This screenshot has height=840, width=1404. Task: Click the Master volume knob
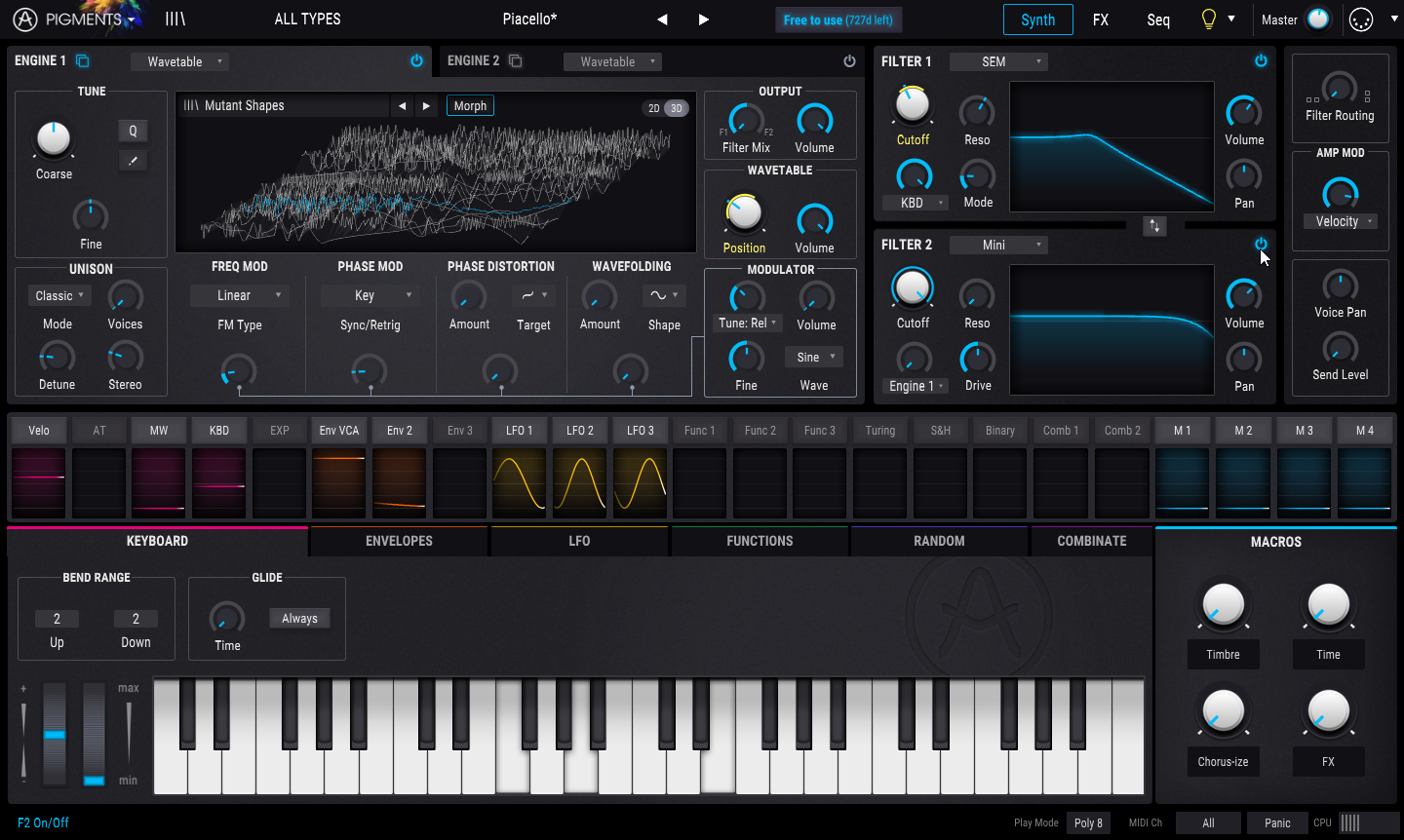1318,19
